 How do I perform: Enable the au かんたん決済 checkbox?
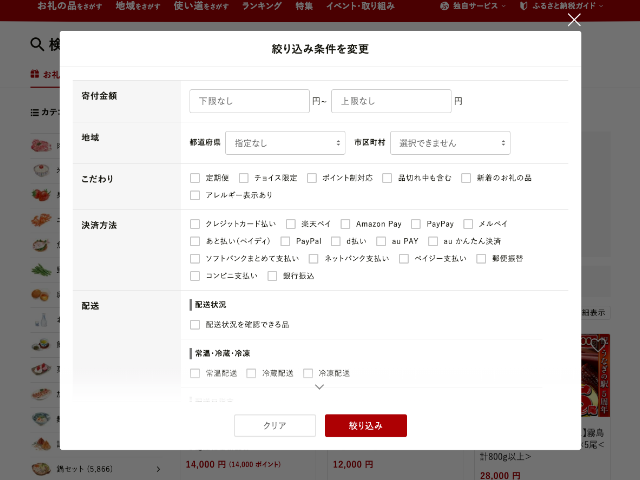pos(433,241)
